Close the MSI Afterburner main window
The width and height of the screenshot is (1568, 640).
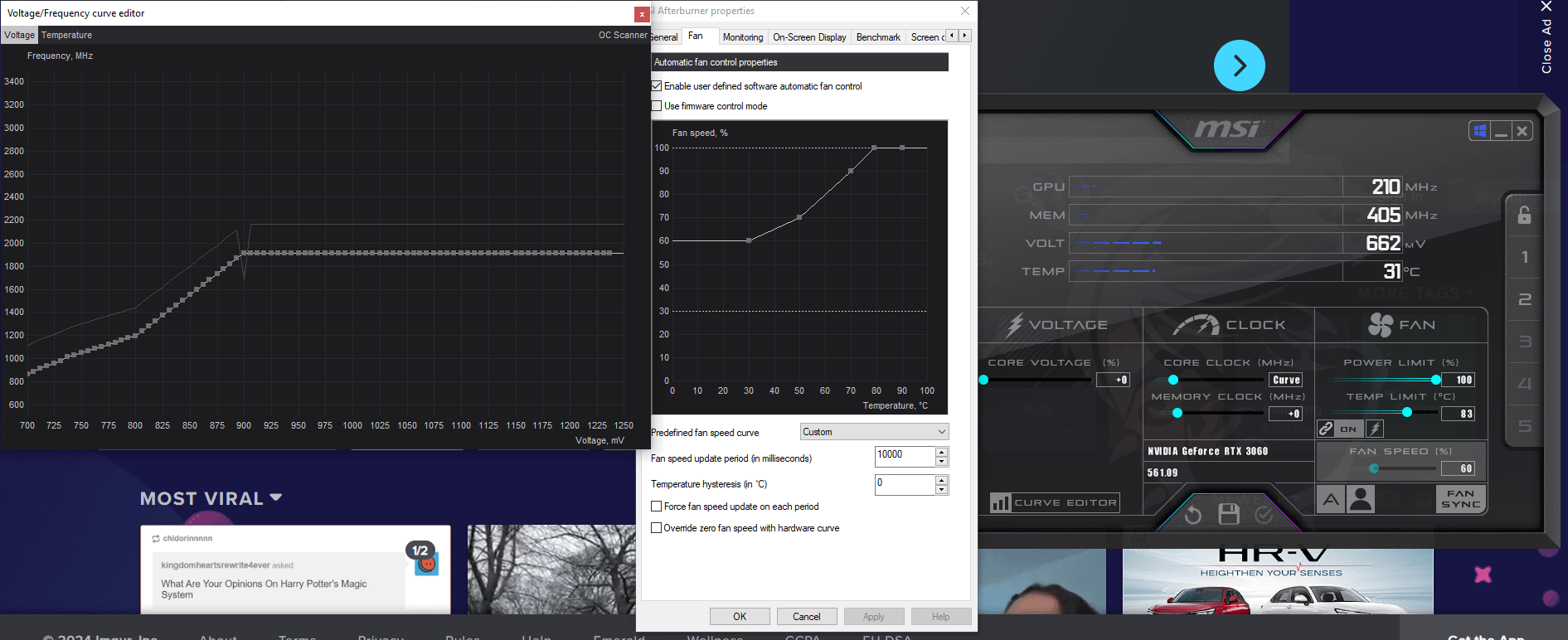click(1522, 131)
